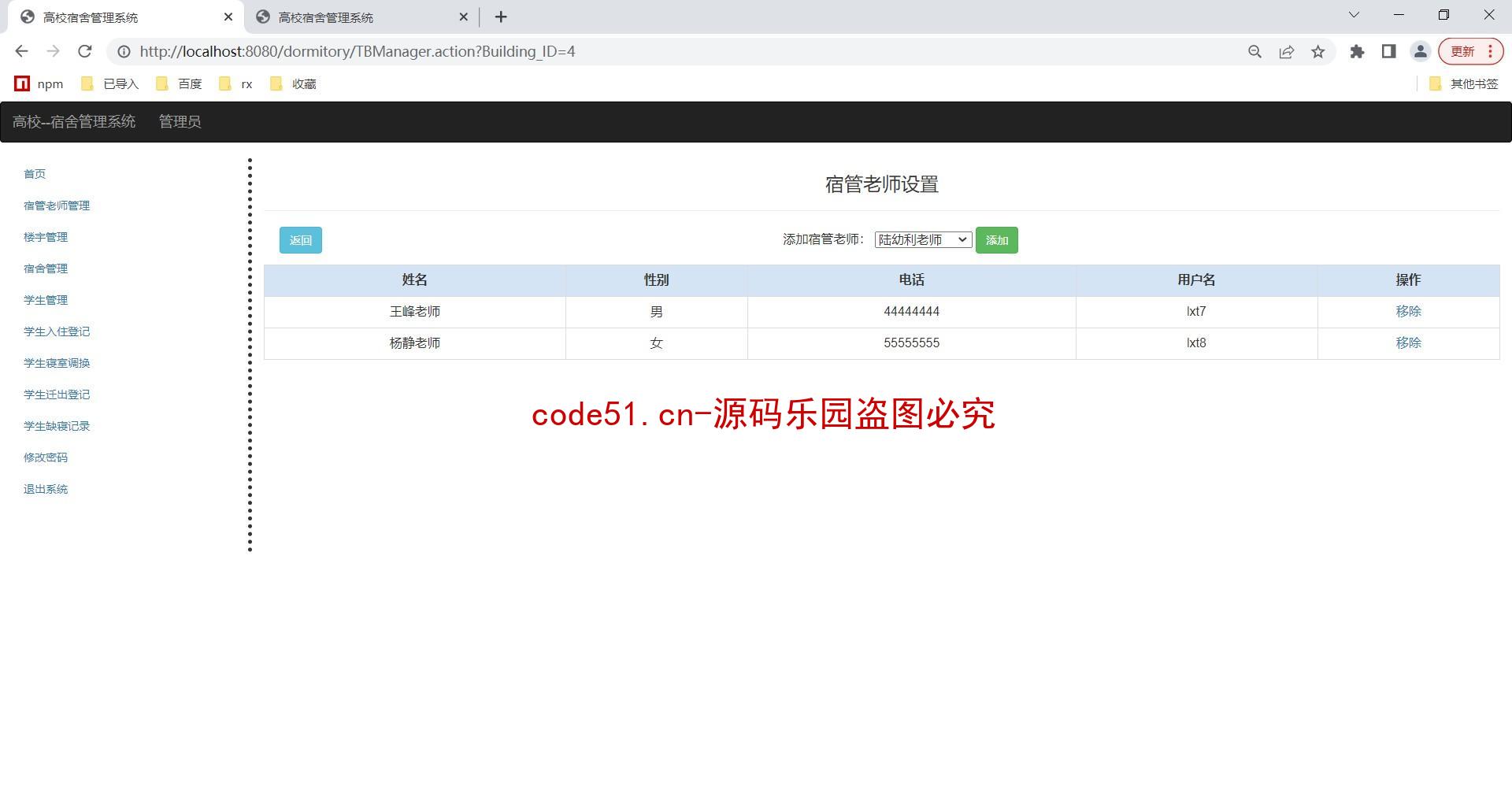Screen dimensions: 1512x811
Task: Remove 王峰老师 via 移除 link
Action: tap(1408, 312)
